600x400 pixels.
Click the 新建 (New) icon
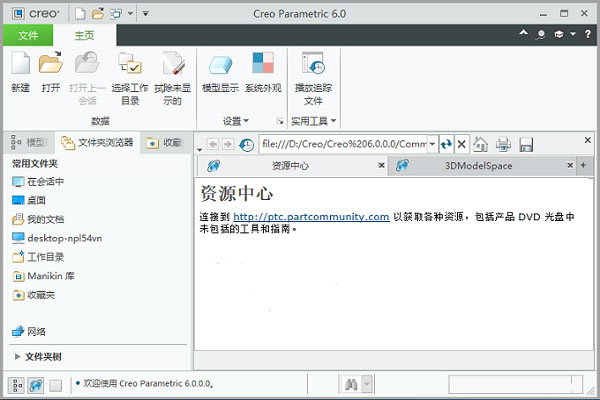20,66
